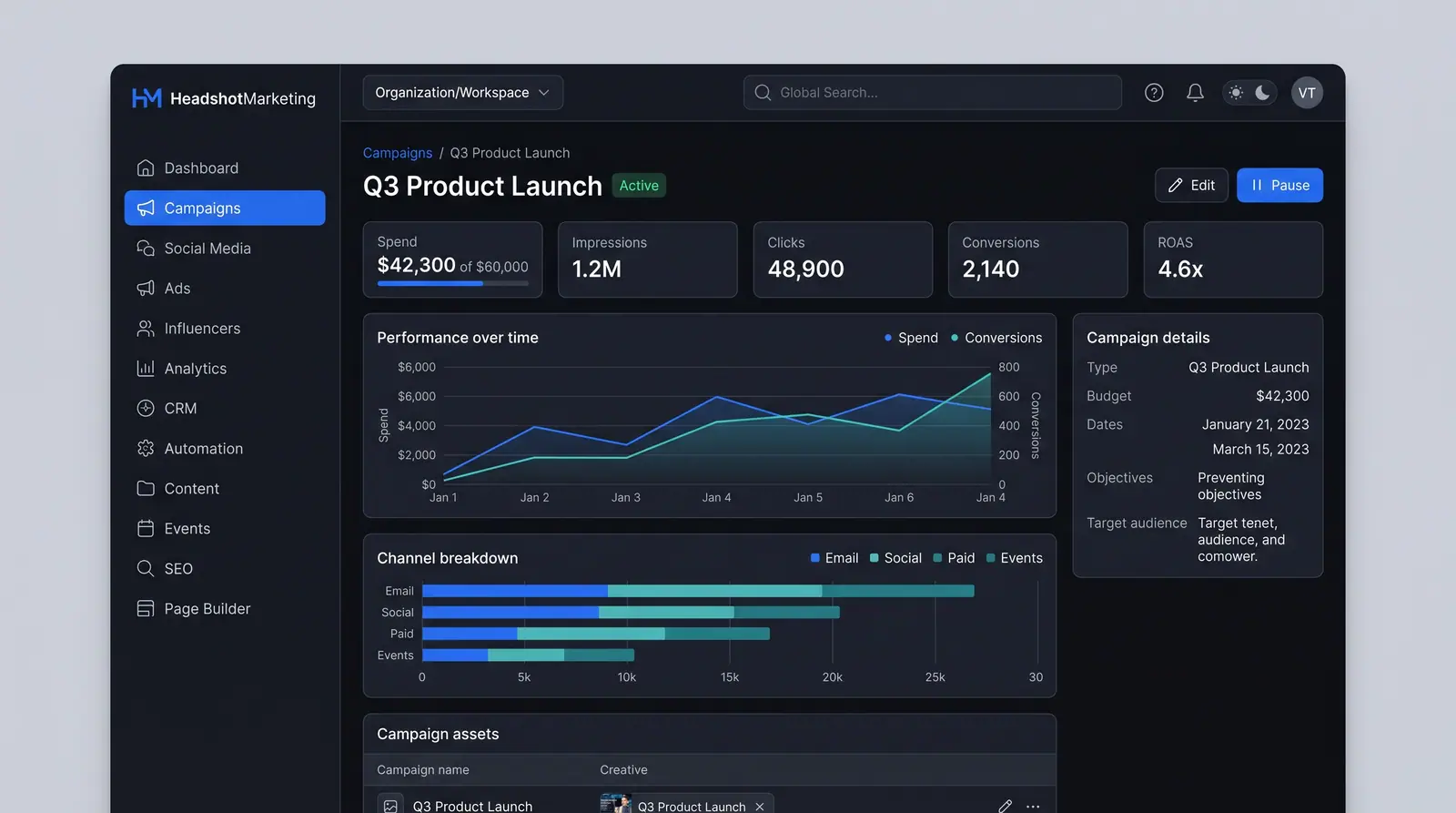The height and width of the screenshot is (813, 1456).
Task: Pause the Q3 Product Launch campaign
Action: (1279, 185)
